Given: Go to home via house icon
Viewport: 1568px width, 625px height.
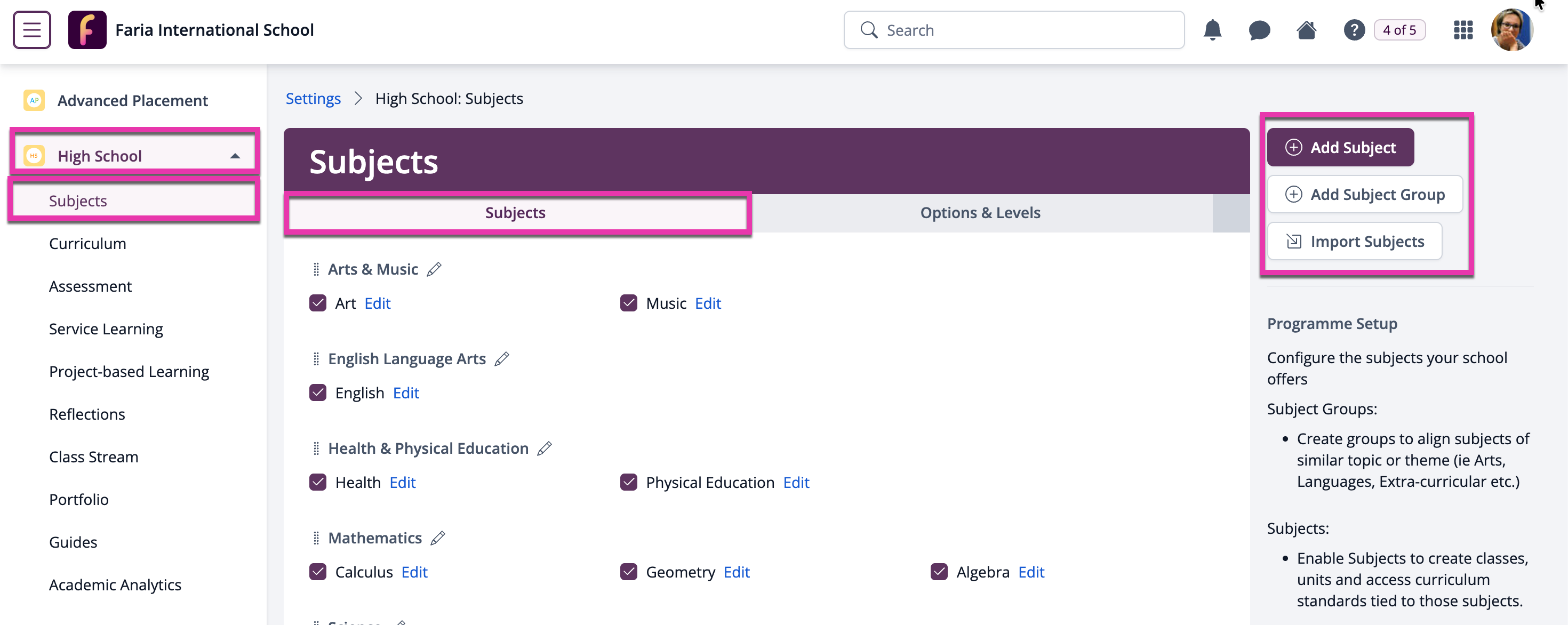Looking at the screenshot, I should (x=1306, y=30).
